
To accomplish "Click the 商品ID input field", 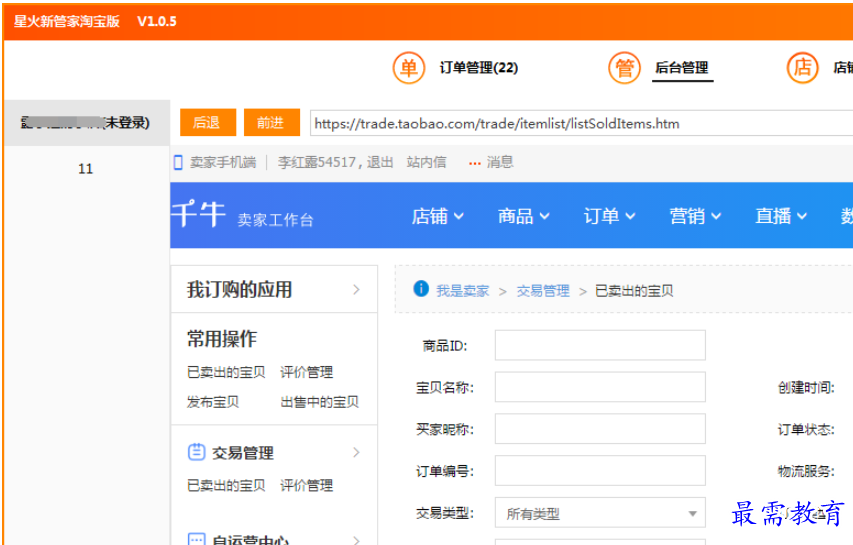I will 600,345.
